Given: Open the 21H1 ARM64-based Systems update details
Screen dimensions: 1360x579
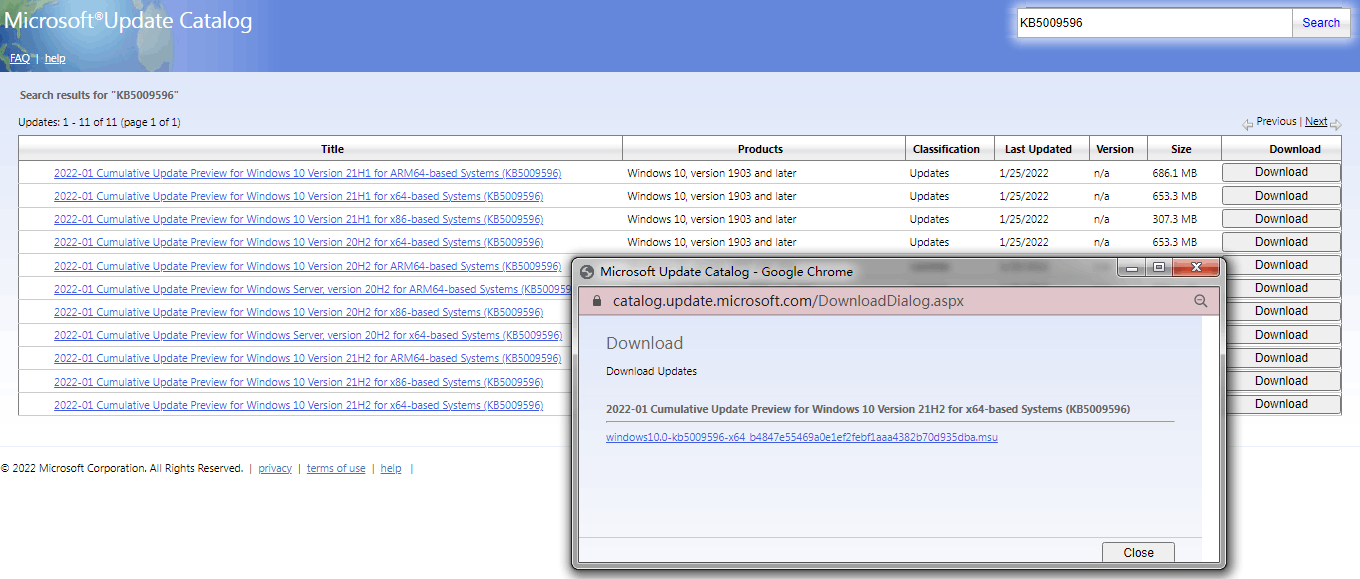Looking at the screenshot, I should (x=308, y=173).
